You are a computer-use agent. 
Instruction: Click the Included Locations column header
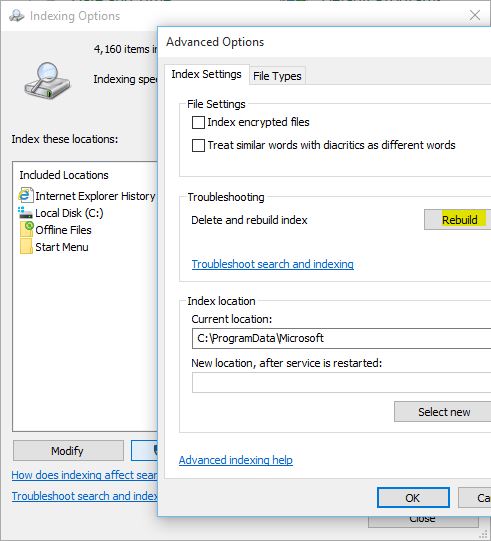click(x=64, y=175)
